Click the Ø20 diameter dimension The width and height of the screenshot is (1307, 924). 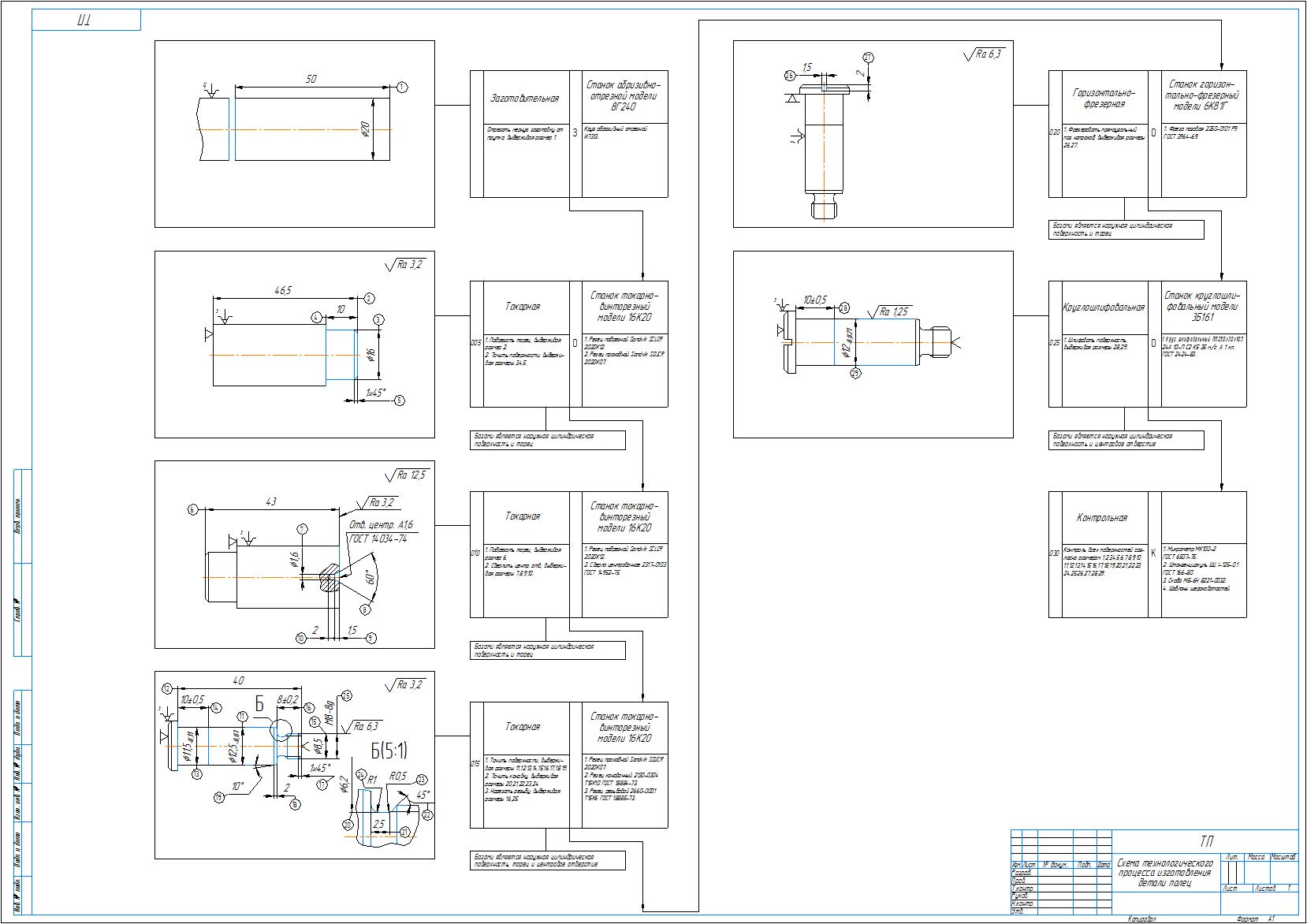(x=365, y=129)
